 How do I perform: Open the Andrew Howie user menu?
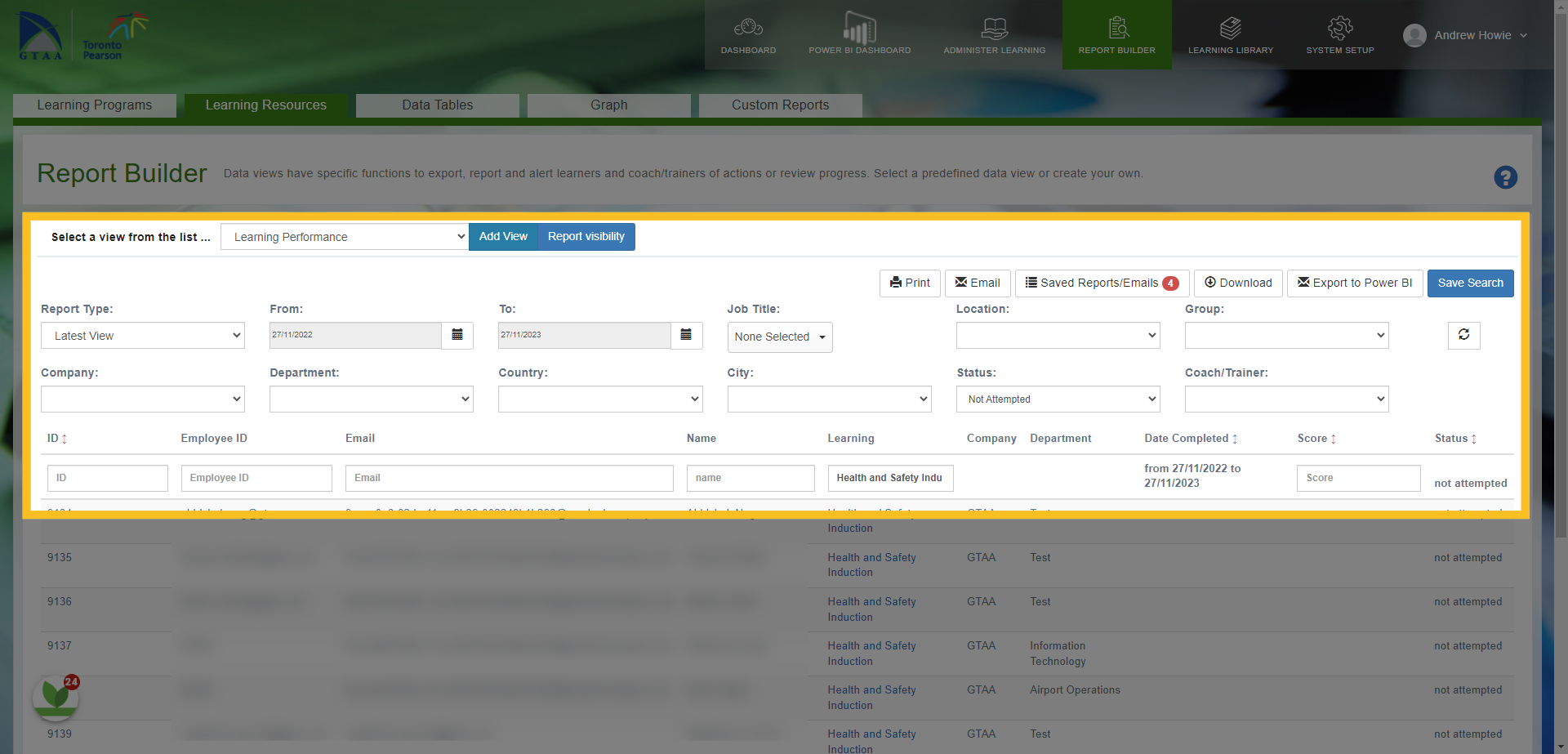(1465, 35)
